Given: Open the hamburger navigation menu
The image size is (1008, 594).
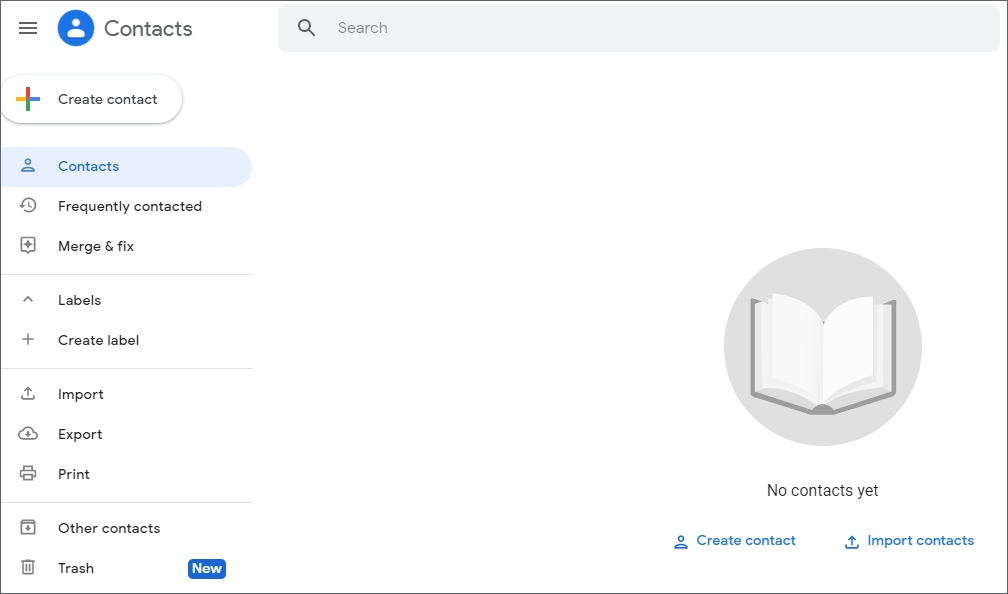Looking at the screenshot, I should (27, 28).
